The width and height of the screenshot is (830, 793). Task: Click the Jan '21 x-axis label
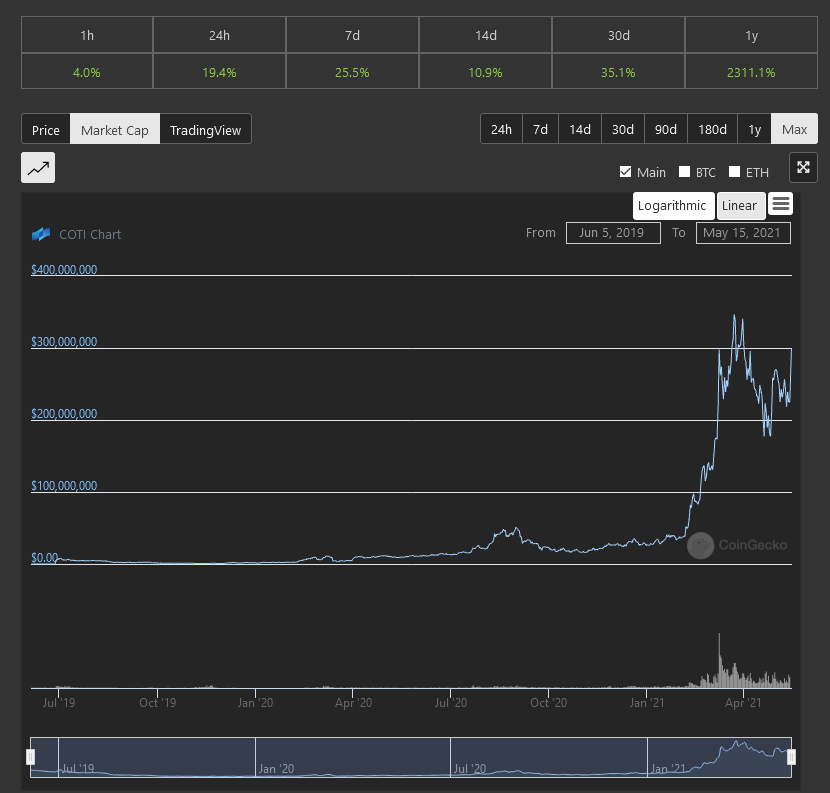[x=646, y=703]
